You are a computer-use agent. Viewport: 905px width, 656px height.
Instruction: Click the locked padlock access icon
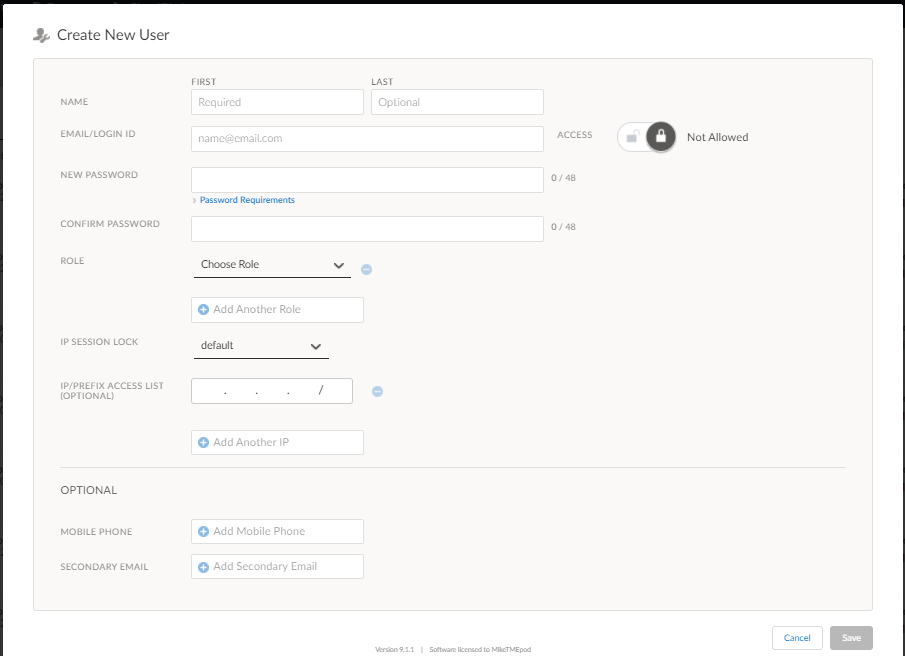(x=660, y=137)
